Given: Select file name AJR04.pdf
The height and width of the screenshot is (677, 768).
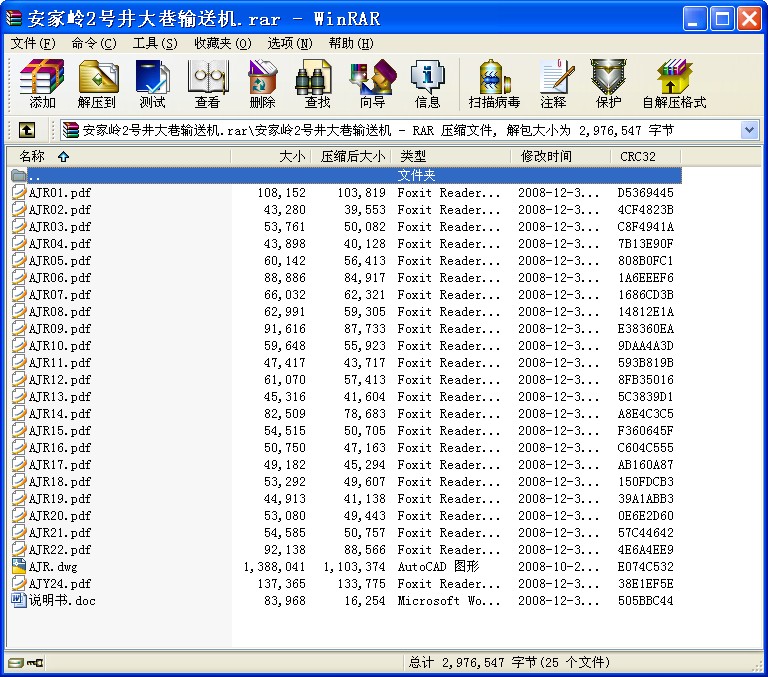Looking at the screenshot, I should point(60,243).
